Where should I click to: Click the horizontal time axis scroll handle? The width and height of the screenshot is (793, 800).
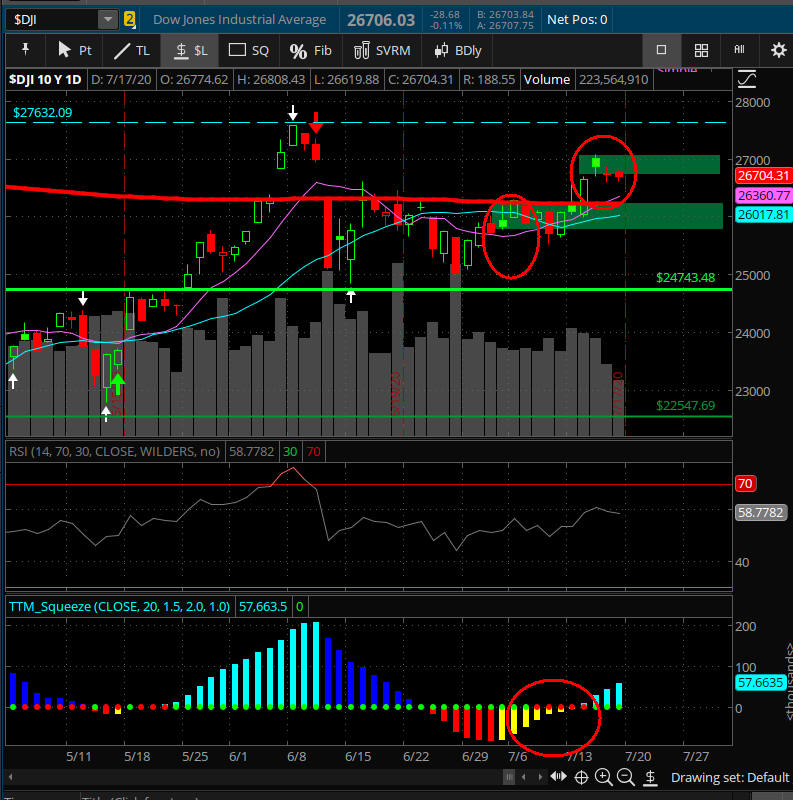point(582,777)
